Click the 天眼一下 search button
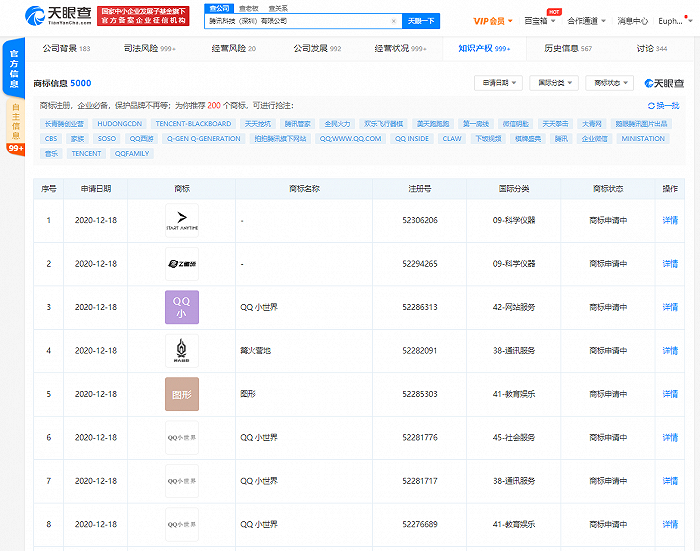The width and height of the screenshot is (700, 551). tap(421, 21)
